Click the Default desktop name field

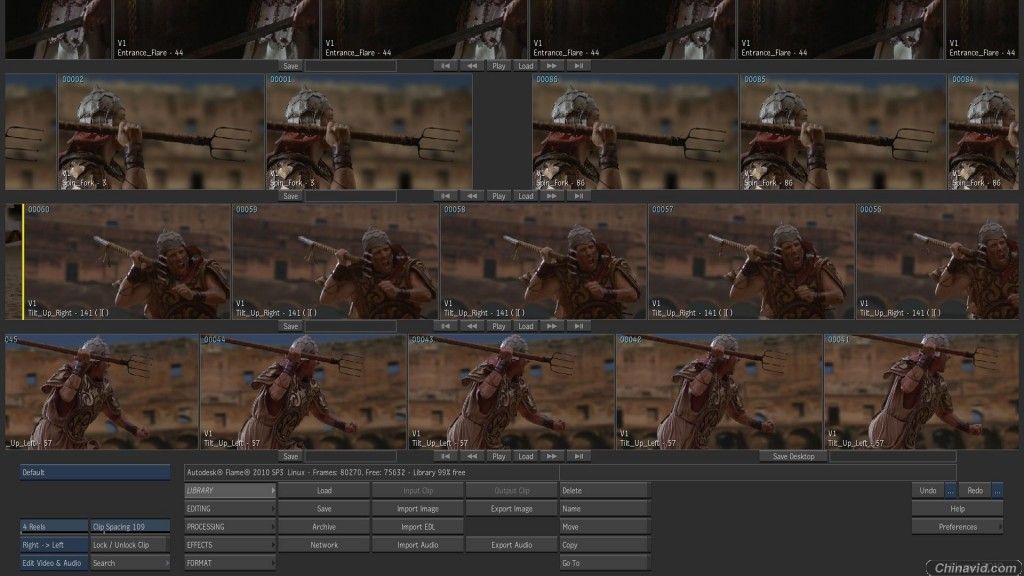(x=95, y=472)
